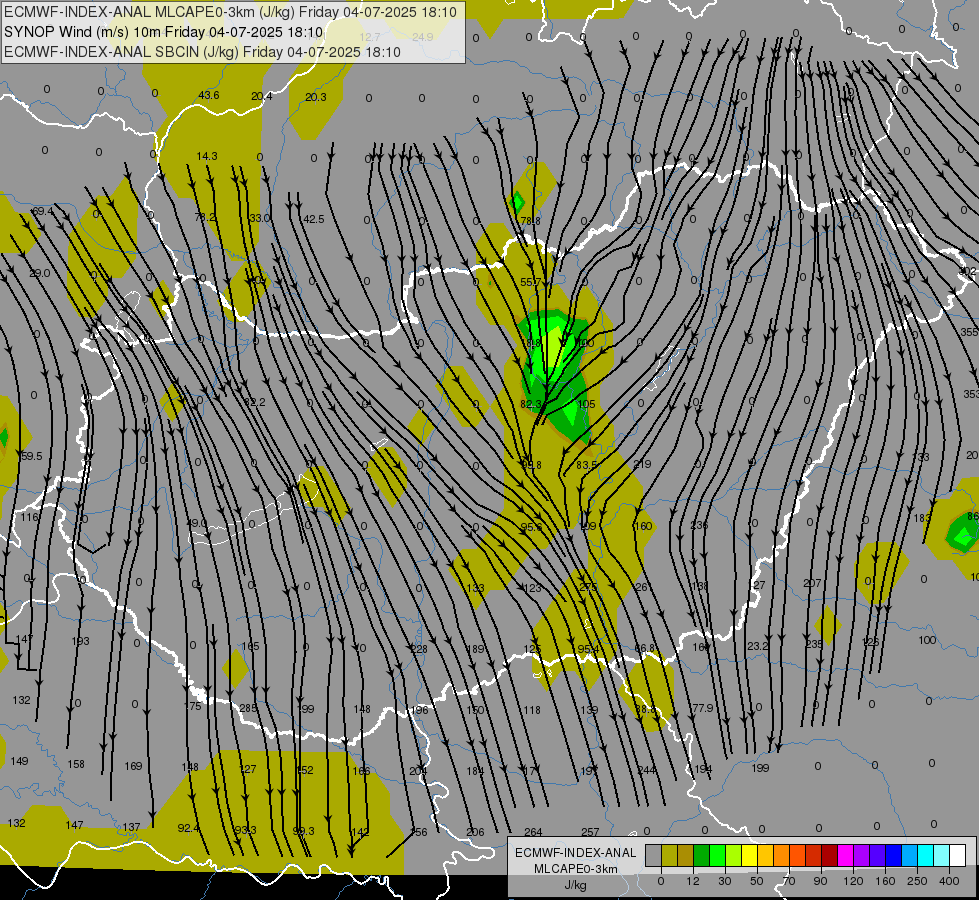
Task: Choose the bright cyan legend swatch
Action: [x=925, y=855]
